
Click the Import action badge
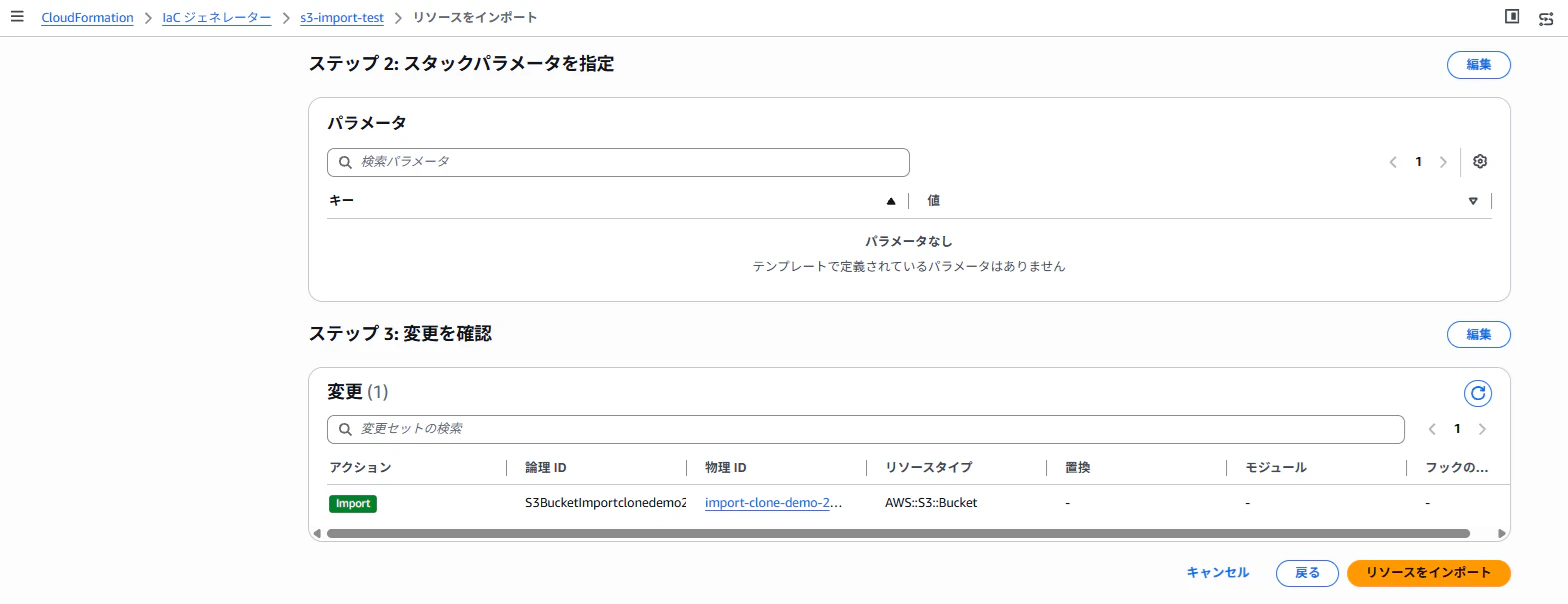(x=353, y=504)
